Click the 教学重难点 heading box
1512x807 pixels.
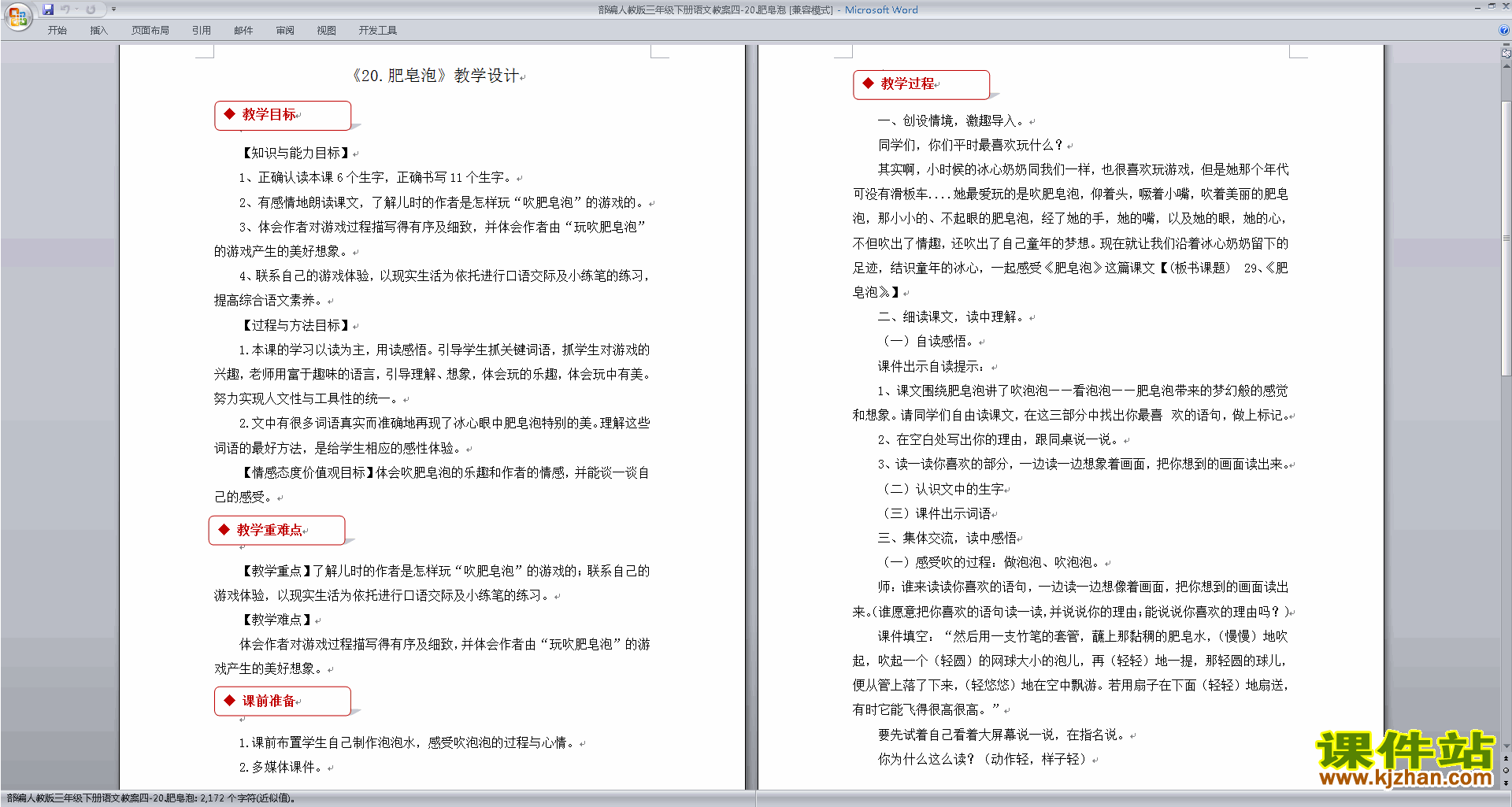click(x=277, y=531)
